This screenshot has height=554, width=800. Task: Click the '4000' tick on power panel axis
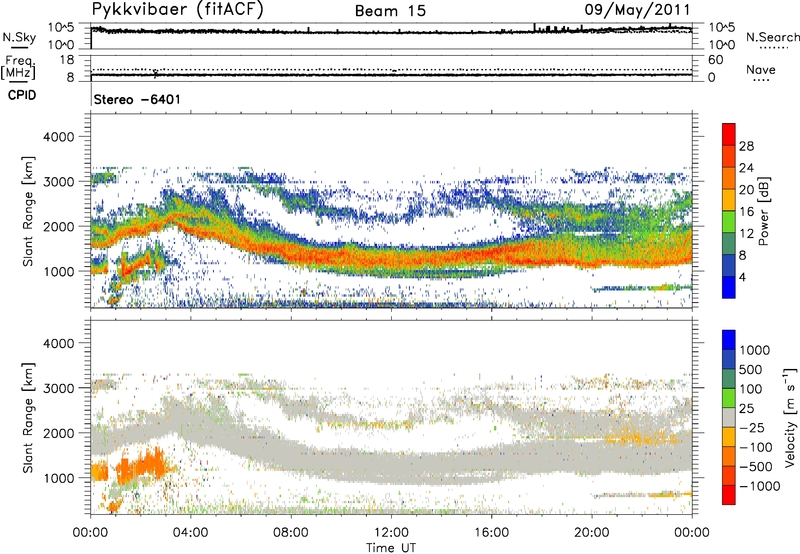point(59,137)
